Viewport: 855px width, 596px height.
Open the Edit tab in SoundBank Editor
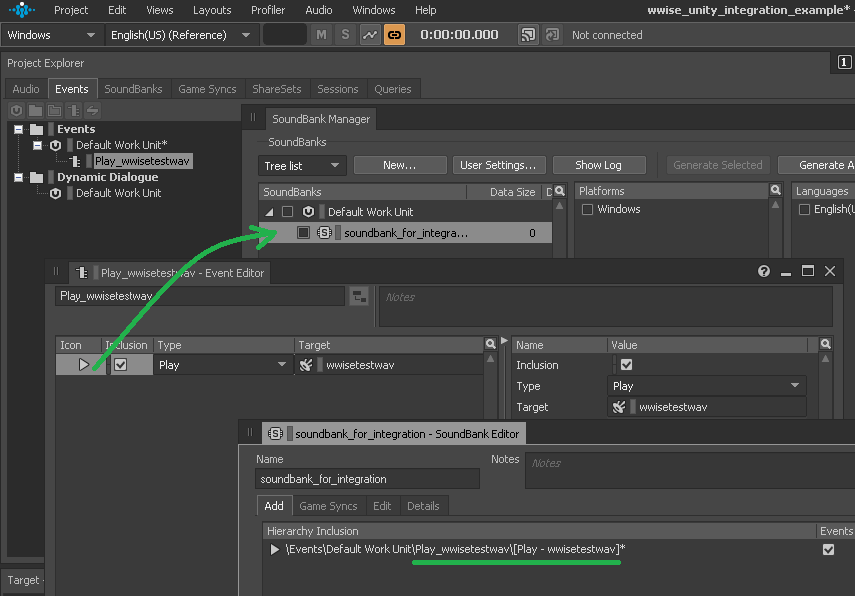382,506
